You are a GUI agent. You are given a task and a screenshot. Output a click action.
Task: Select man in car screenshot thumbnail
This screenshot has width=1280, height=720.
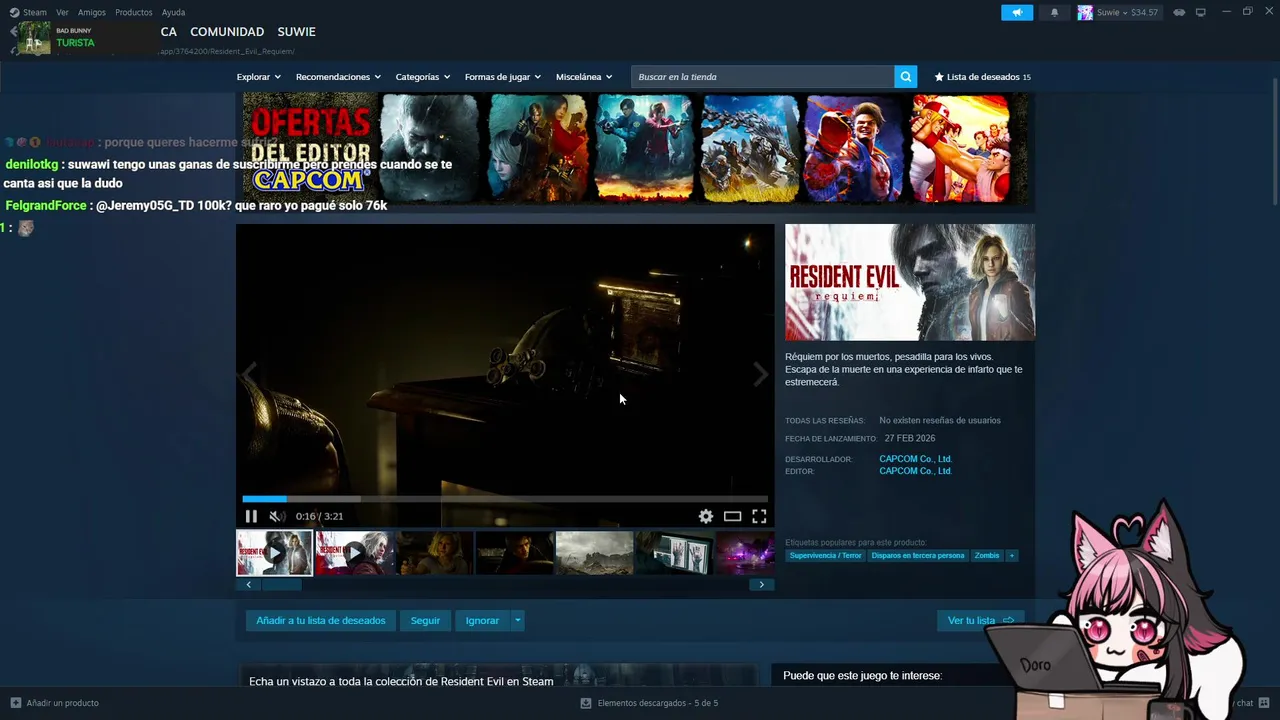(x=514, y=553)
